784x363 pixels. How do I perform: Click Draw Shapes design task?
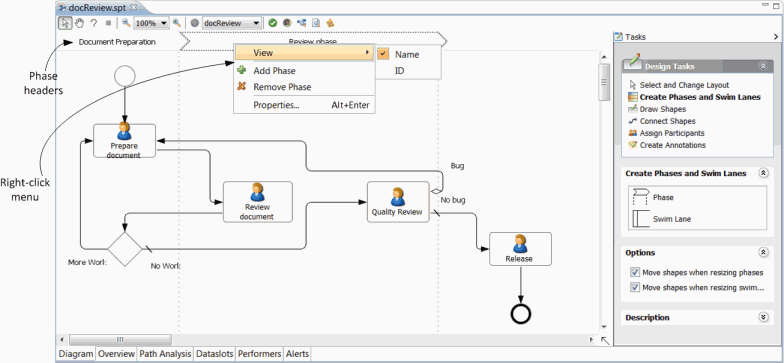click(x=662, y=109)
